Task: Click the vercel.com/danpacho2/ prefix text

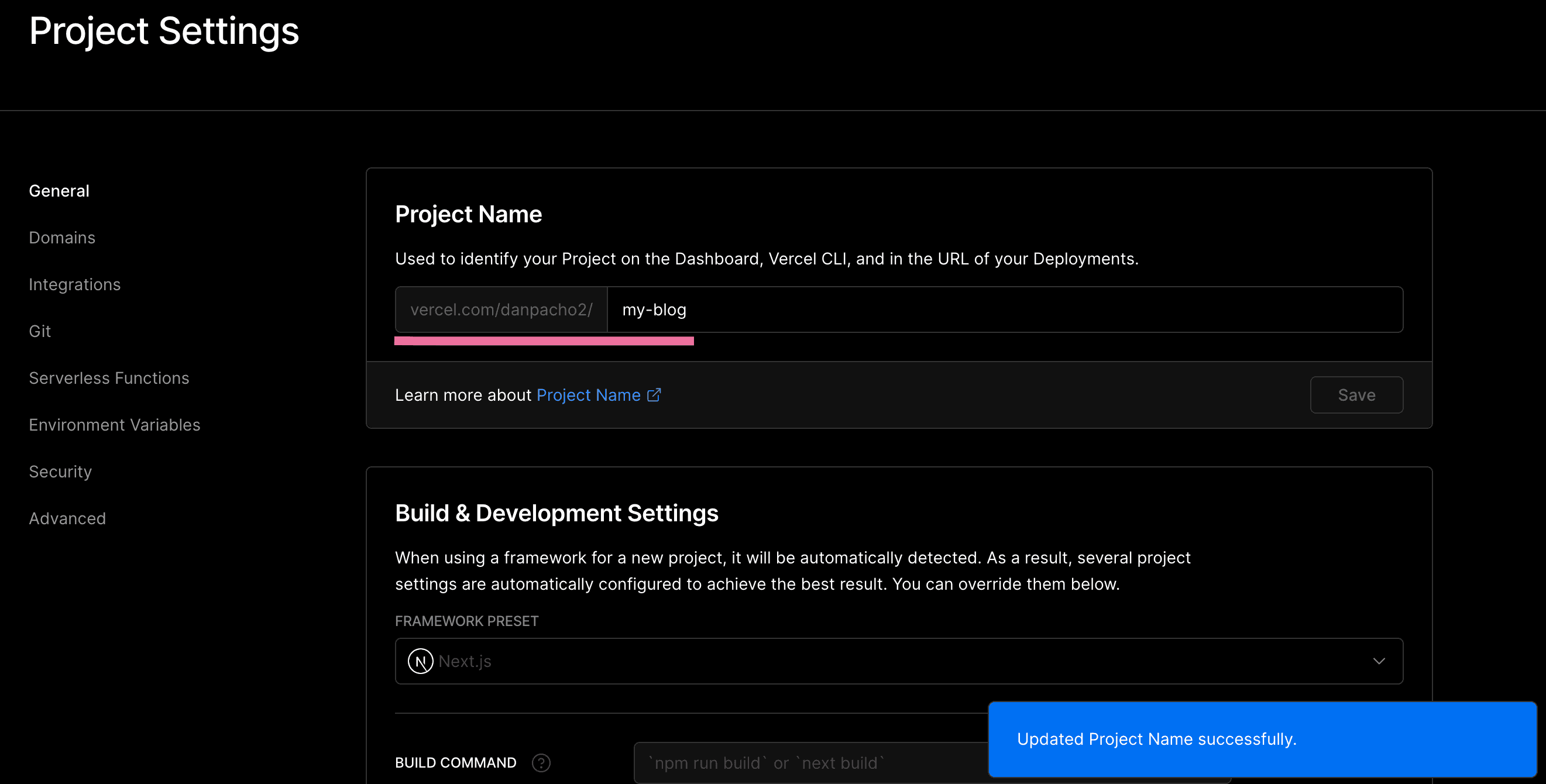Action: click(501, 310)
